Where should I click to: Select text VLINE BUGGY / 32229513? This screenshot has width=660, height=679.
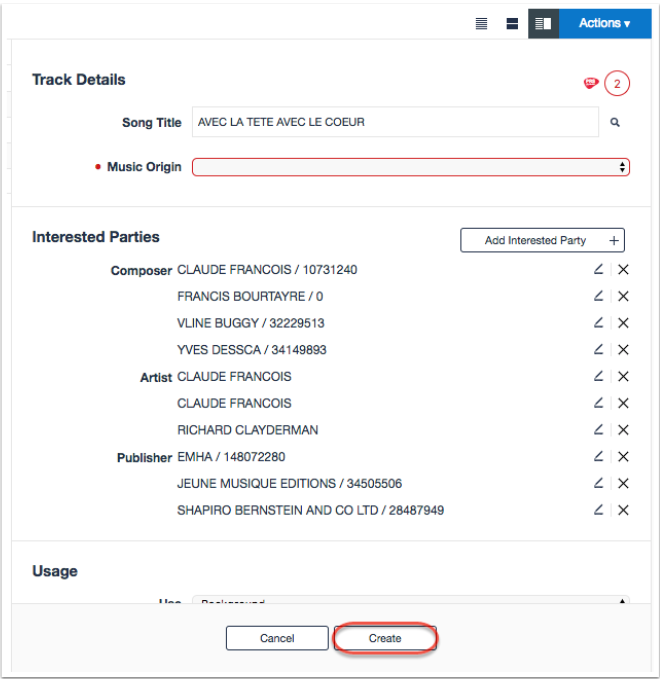tap(250, 323)
